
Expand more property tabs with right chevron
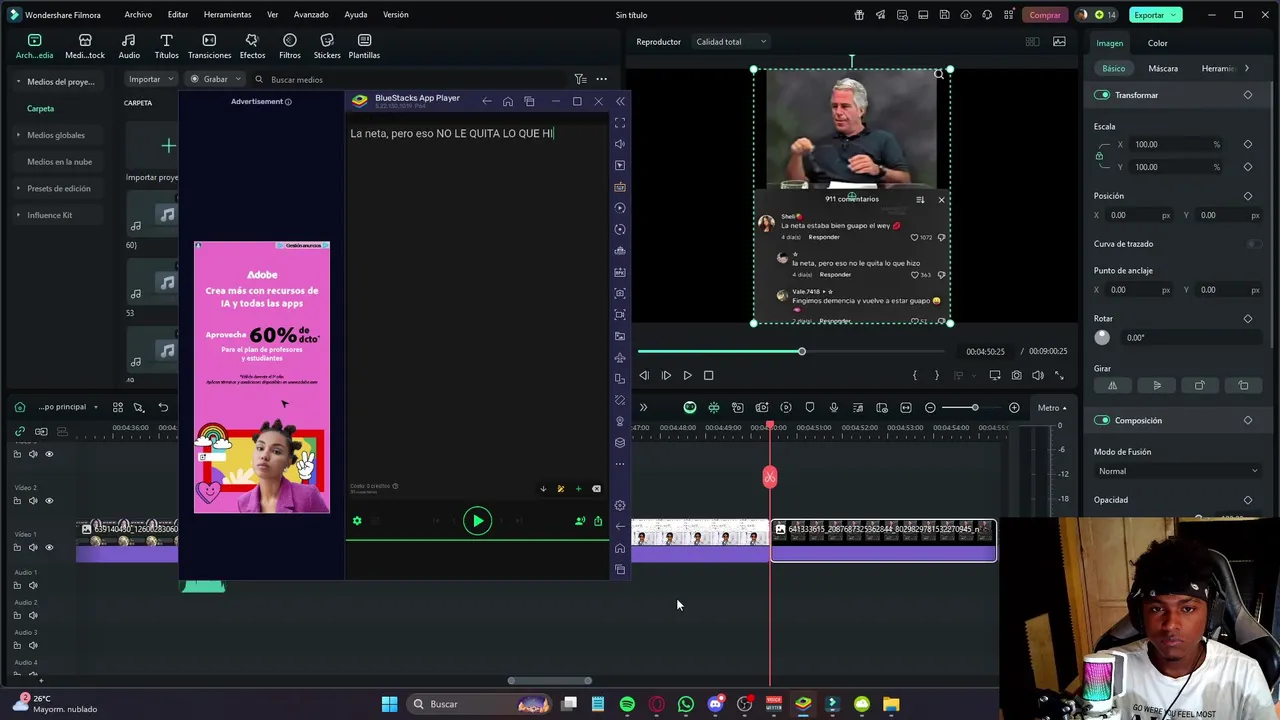coord(1246,68)
